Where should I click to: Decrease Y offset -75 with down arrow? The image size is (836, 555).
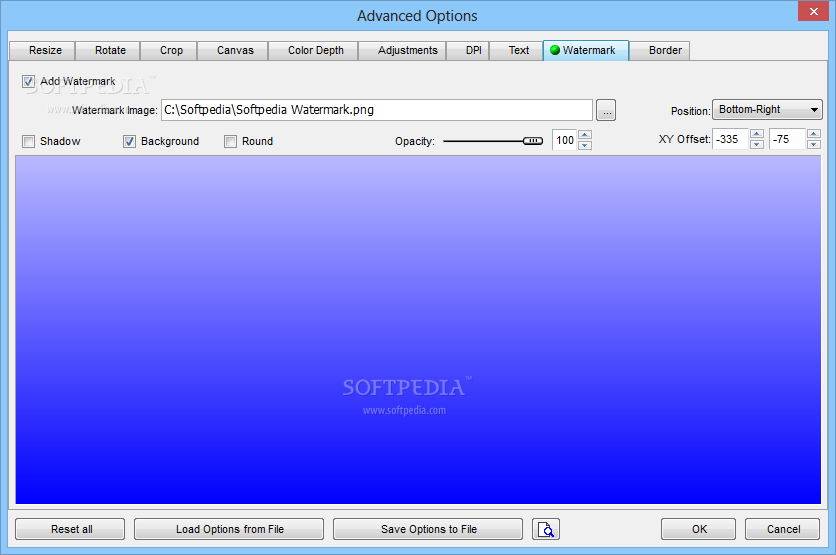[814, 144]
